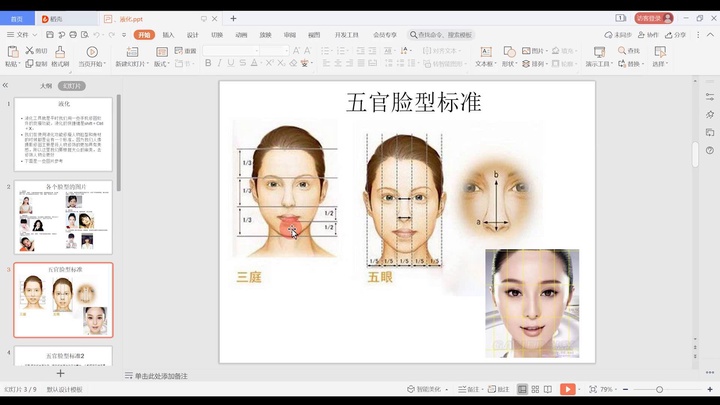Screen dimensions: 720x405
Task: Toggle Strikethrough formatting
Action: [x=242, y=63]
